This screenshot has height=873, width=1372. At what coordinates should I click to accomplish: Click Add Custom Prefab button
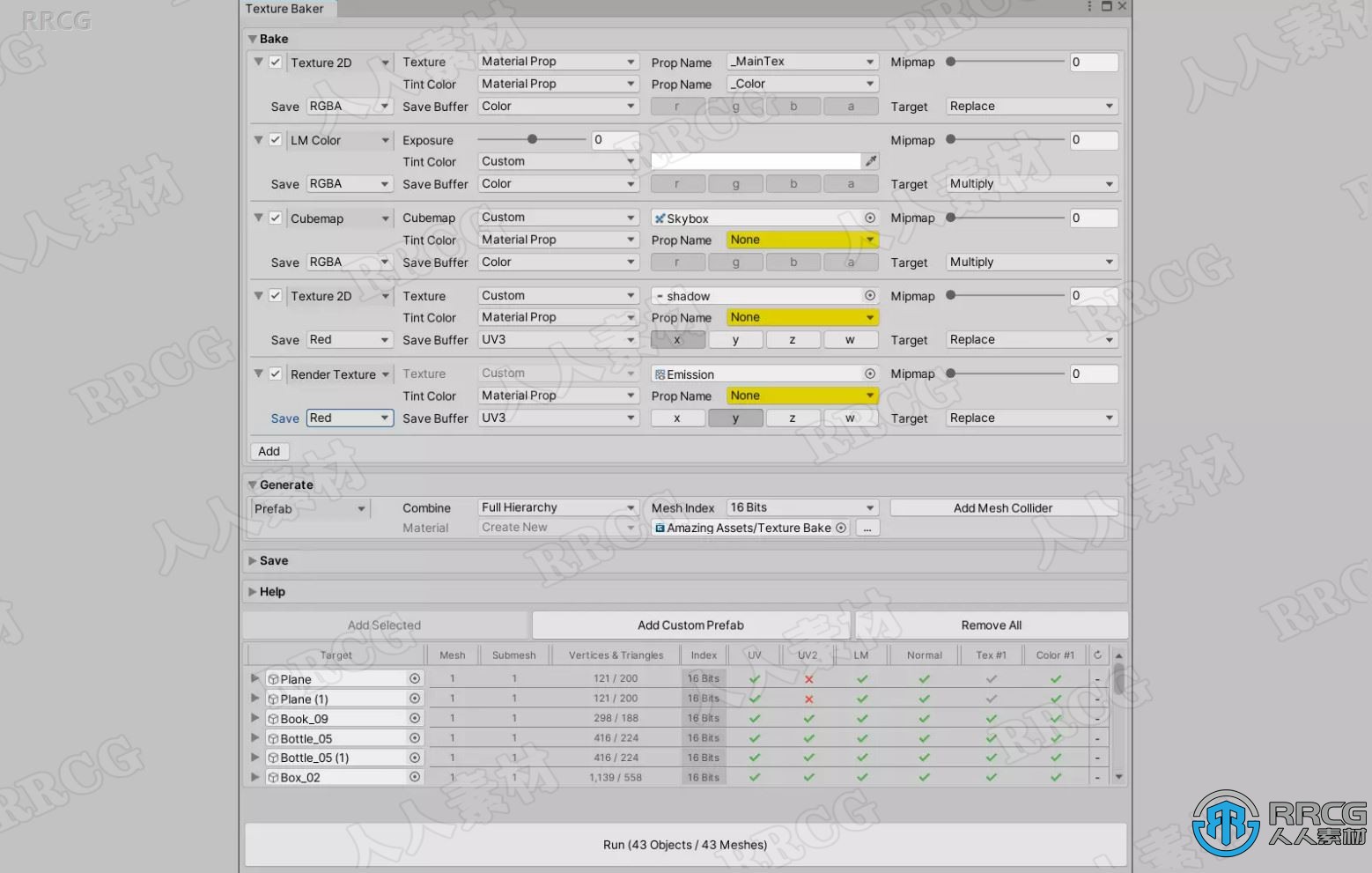click(691, 625)
